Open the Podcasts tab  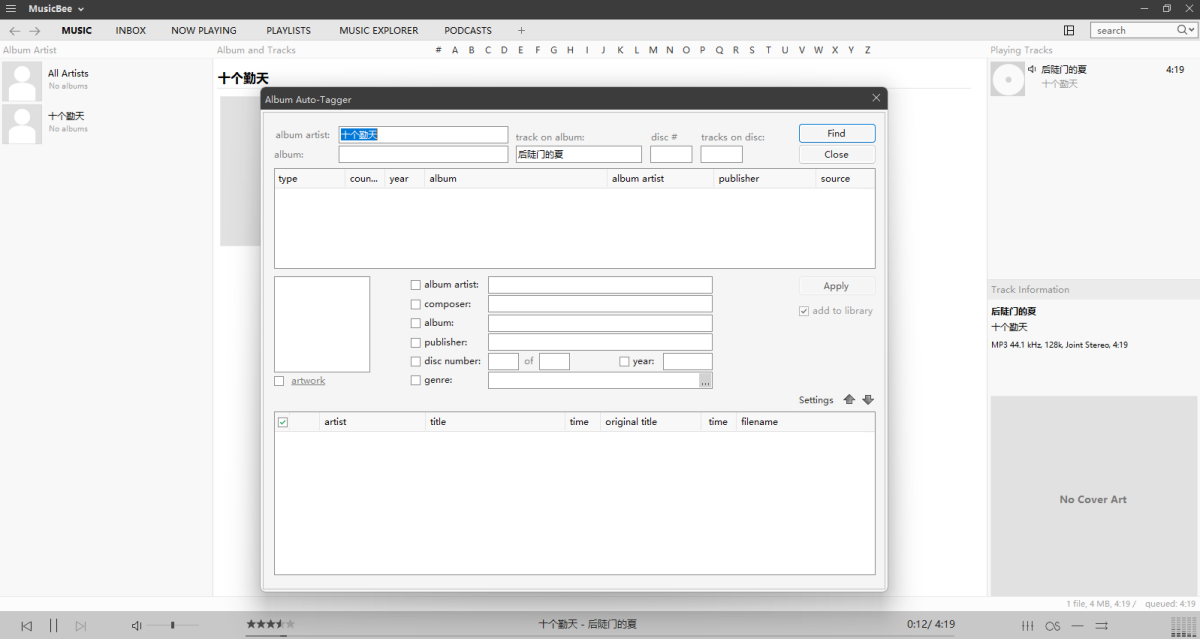point(468,31)
